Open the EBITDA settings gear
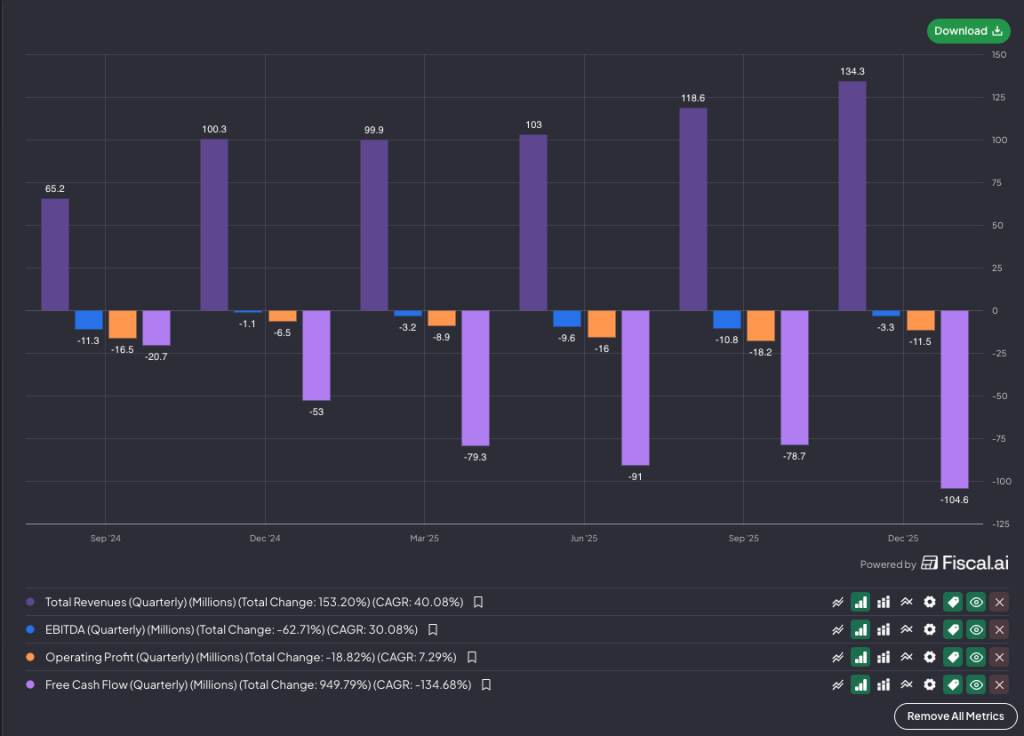Viewport: 1024px width, 736px height. (929, 630)
